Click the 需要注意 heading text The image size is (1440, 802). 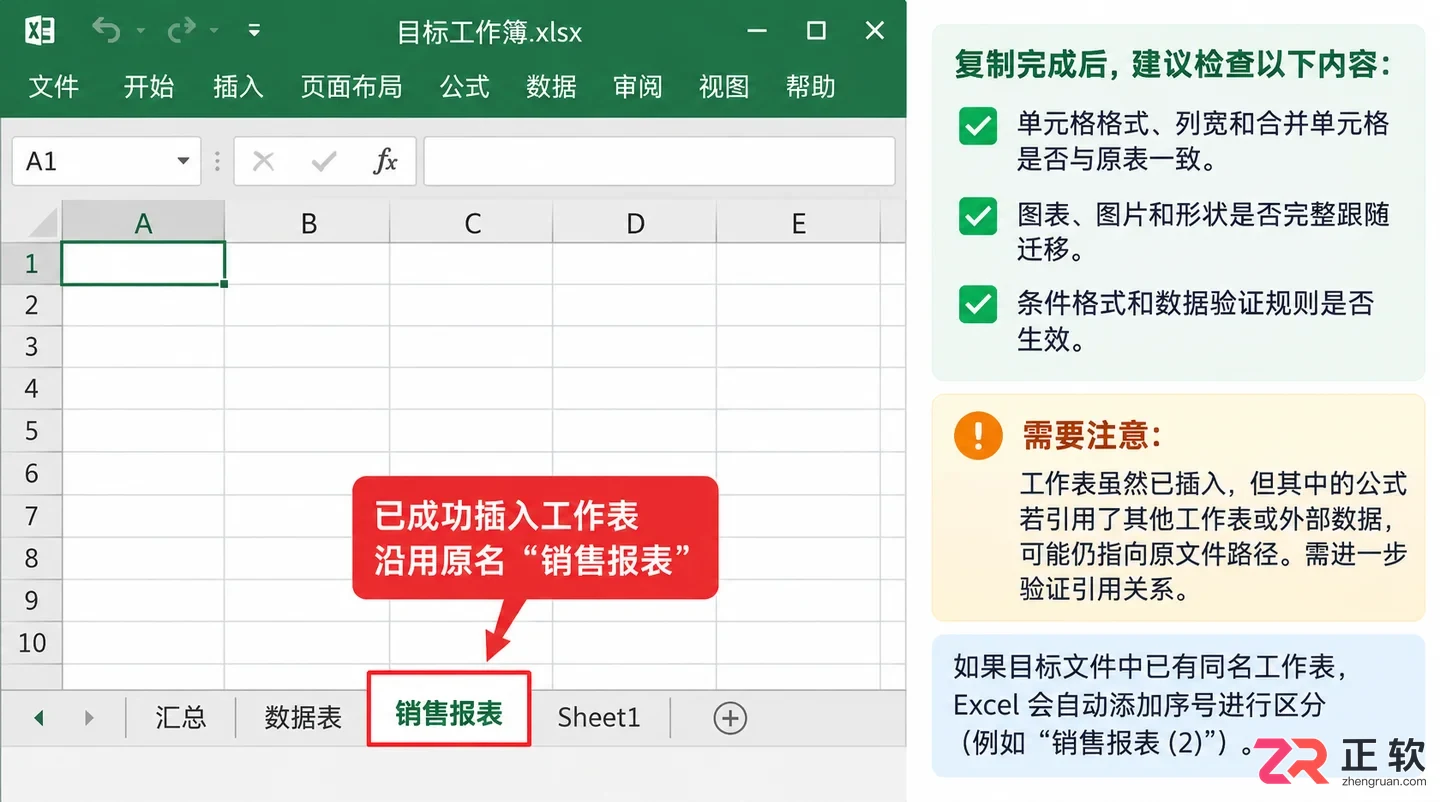pyautogui.click(x=1093, y=435)
